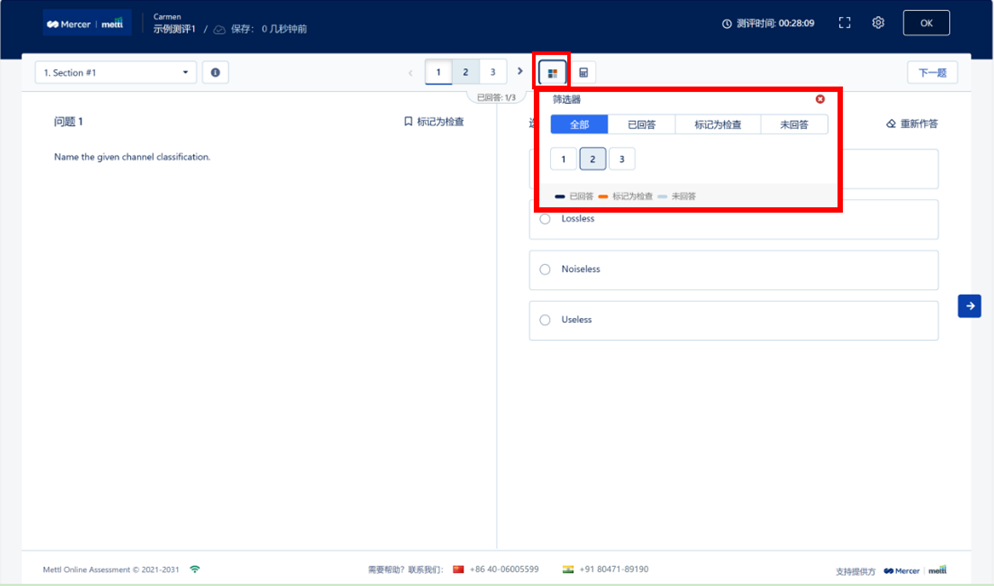Jump to question 3 in filter panel
Image resolution: width=994 pixels, height=586 pixels.
[622, 159]
